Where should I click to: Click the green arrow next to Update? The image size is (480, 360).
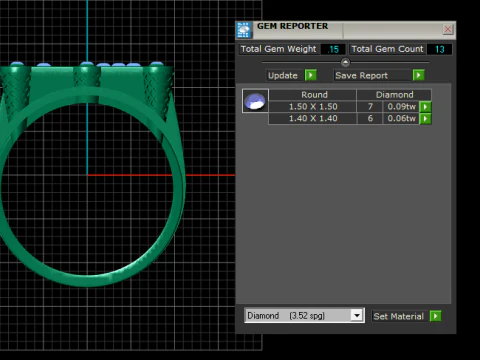coord(311,75)
